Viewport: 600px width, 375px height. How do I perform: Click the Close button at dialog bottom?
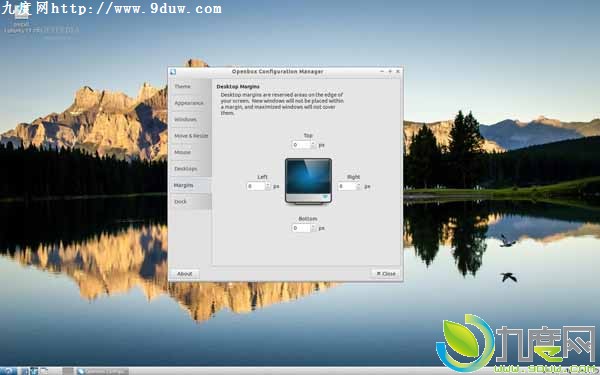(x=386, y=274)
